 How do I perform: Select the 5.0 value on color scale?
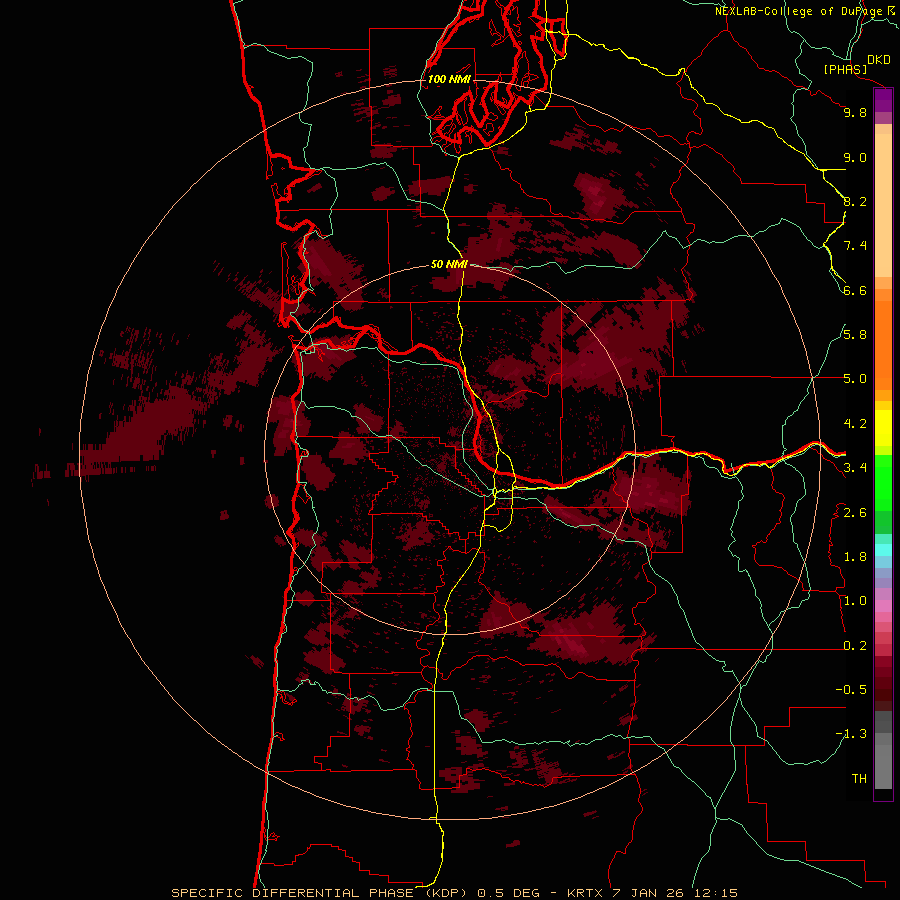pyautogui.click(x=855, y=379)
